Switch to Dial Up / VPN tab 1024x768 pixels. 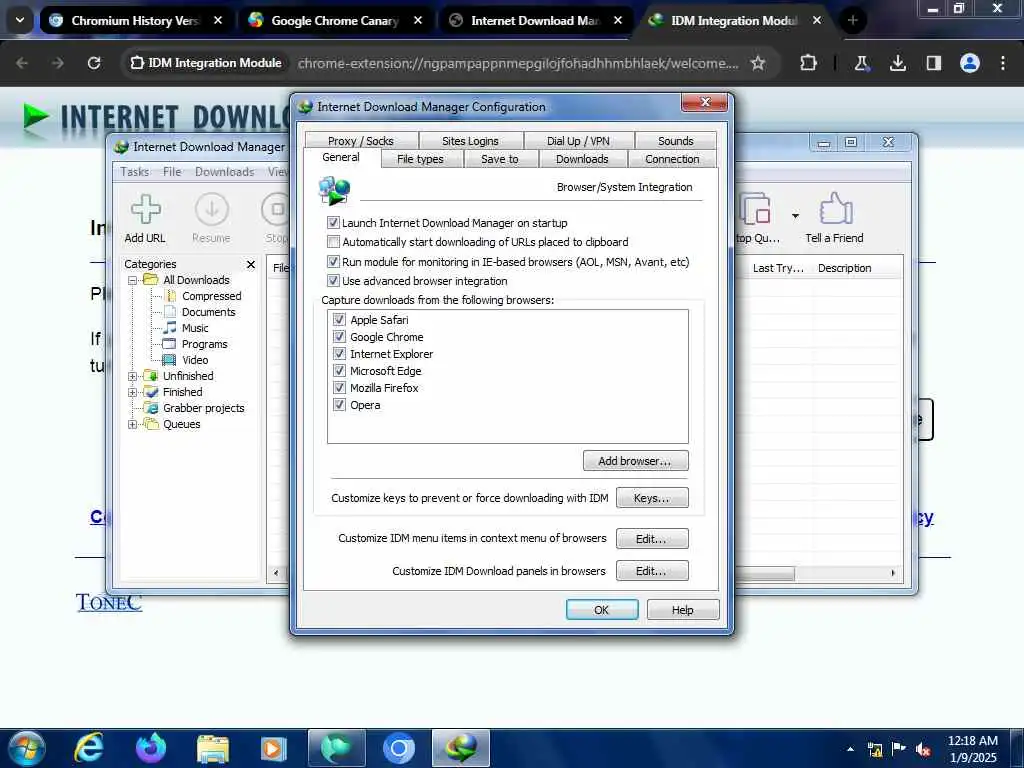(578, 140)
